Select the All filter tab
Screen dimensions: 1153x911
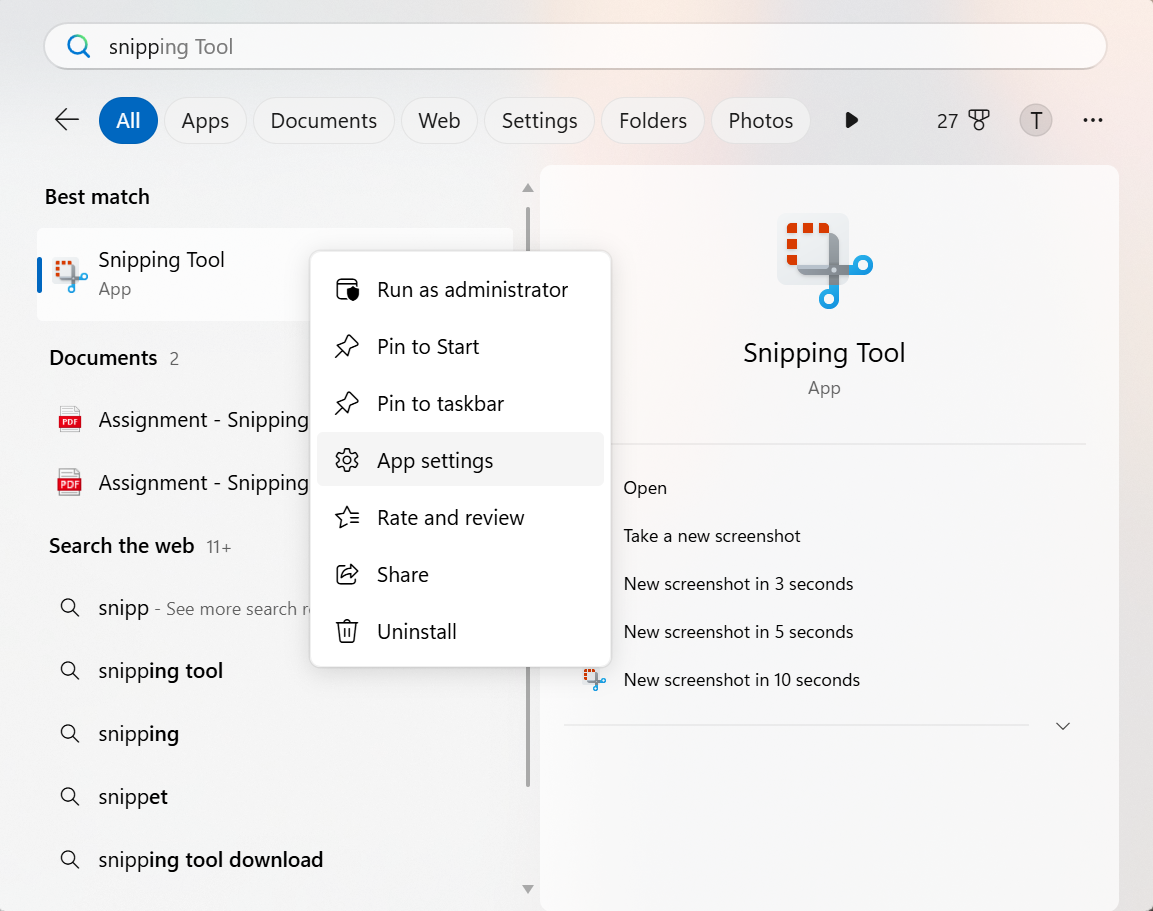(128, 120)
